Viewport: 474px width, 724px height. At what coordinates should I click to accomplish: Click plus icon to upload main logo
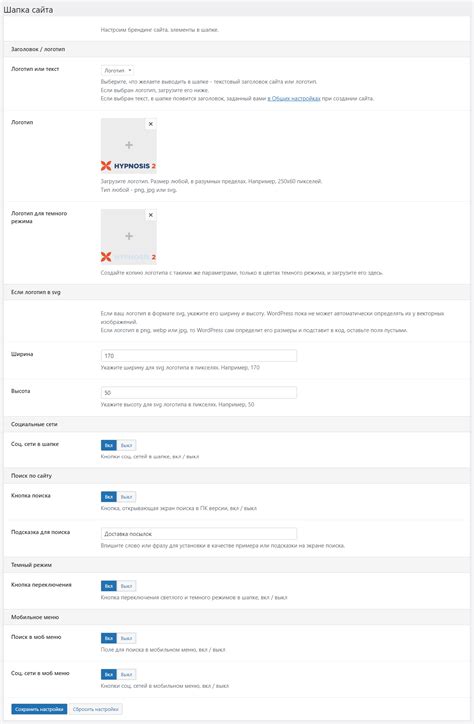pyautogui.click(x=129, y=145)
